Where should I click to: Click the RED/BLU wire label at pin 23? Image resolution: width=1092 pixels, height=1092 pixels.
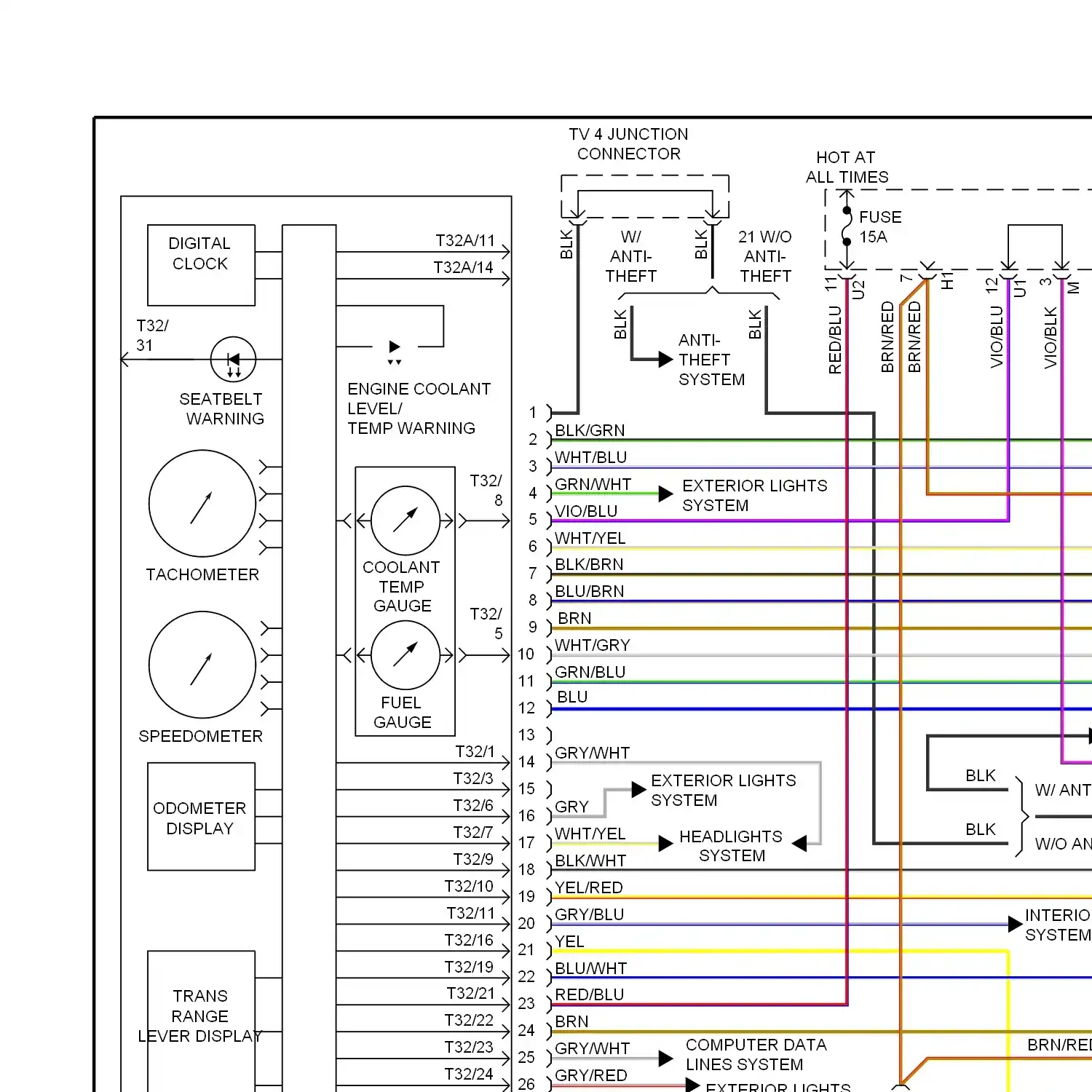[590, 995]
